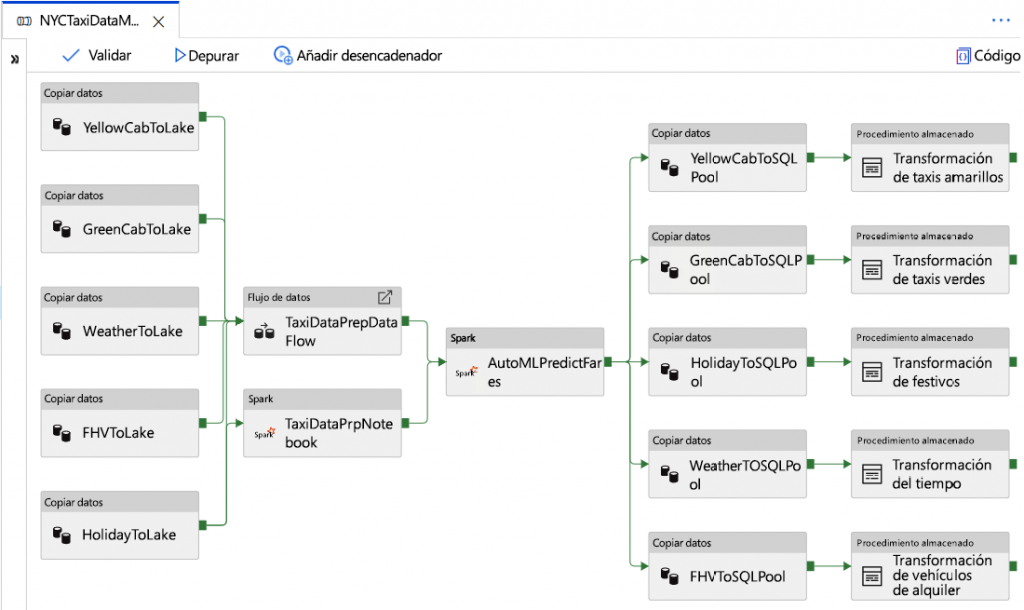Expand the collapsed left side panel
The image size is (1024, 610).
click(15, 60)
